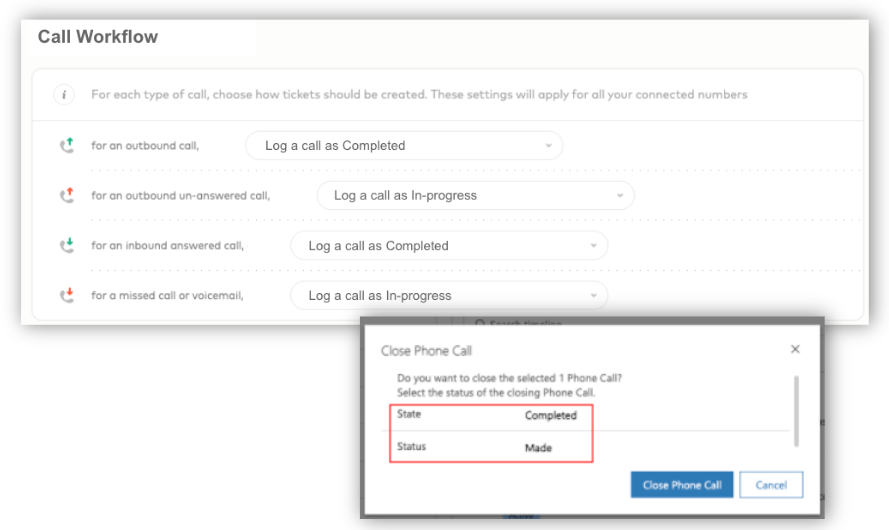This screenshot has width=889, height=530.
Task: Open the outbound call logging dropdown
Action: [404, 146]
